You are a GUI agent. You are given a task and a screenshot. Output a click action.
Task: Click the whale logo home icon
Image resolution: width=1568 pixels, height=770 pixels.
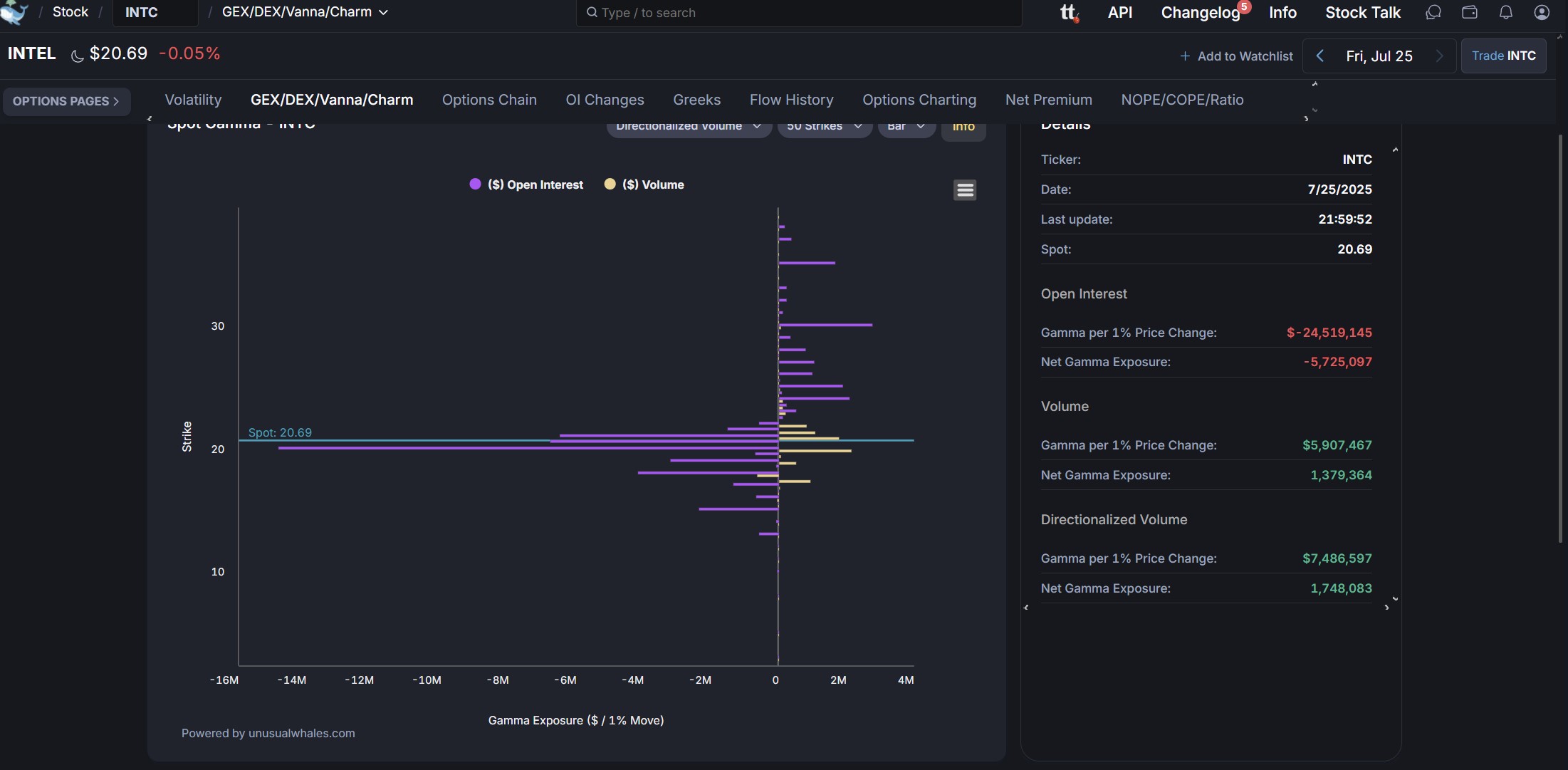coord(14,12)
